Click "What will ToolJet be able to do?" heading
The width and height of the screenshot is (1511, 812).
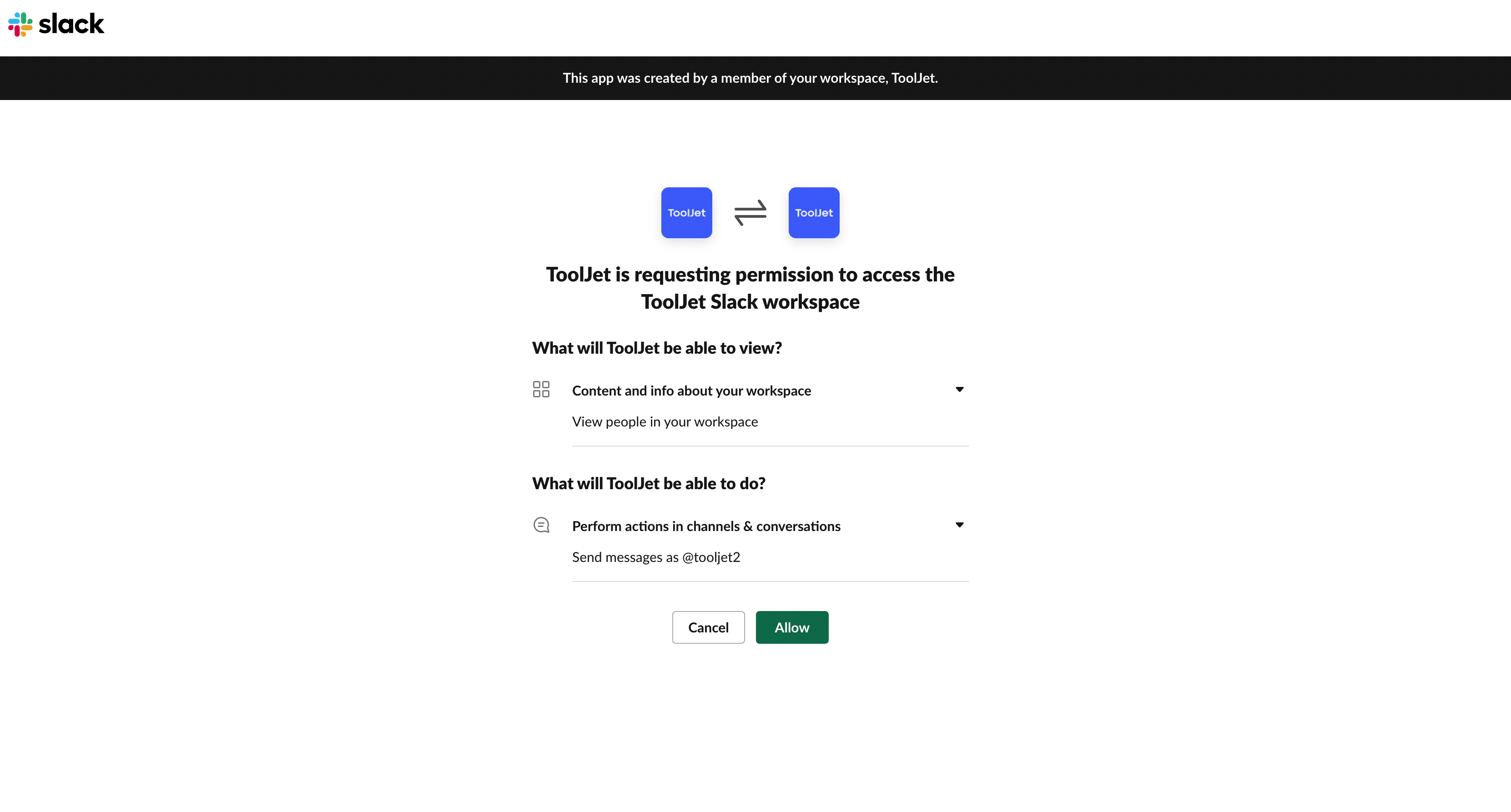click(649, 484)
